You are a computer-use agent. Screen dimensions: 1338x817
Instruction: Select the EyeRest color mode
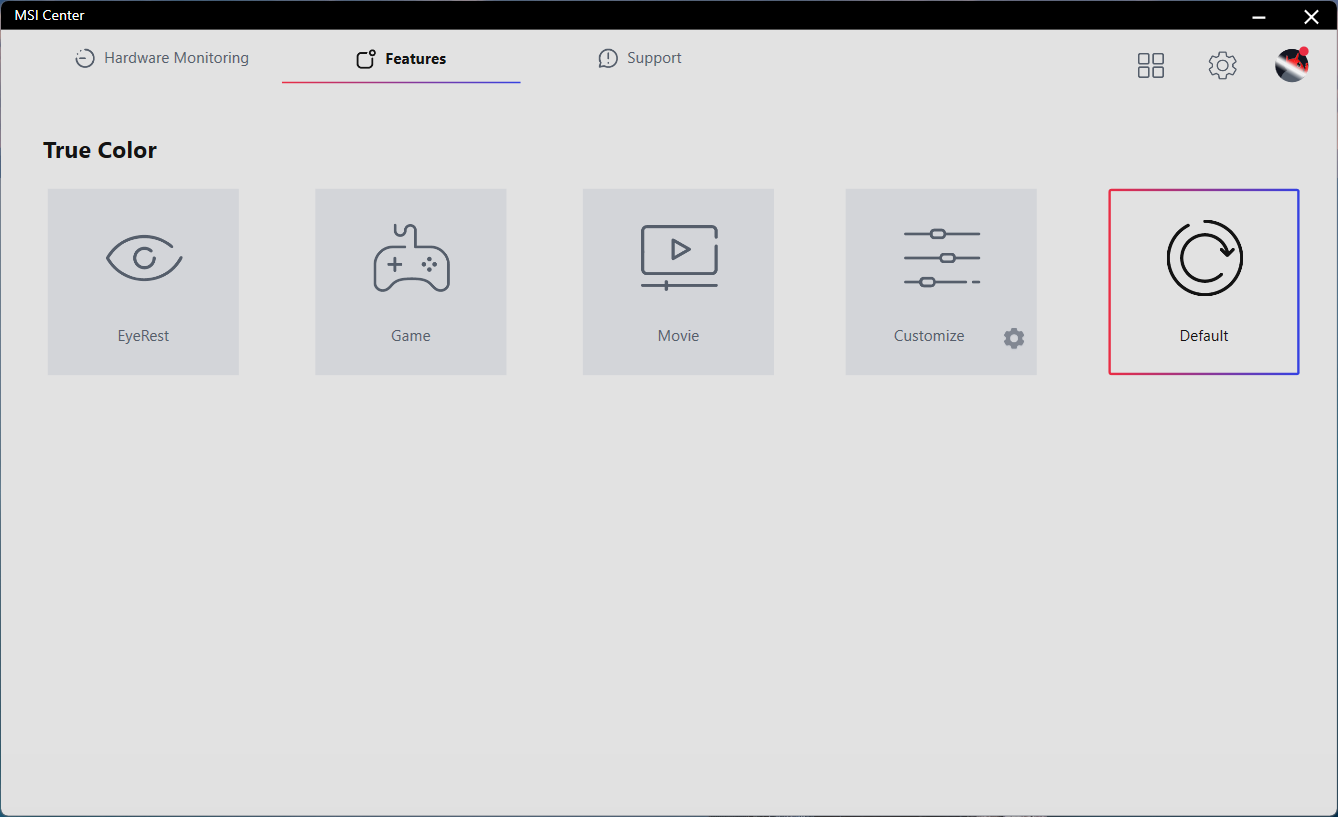tap(143, 282)
